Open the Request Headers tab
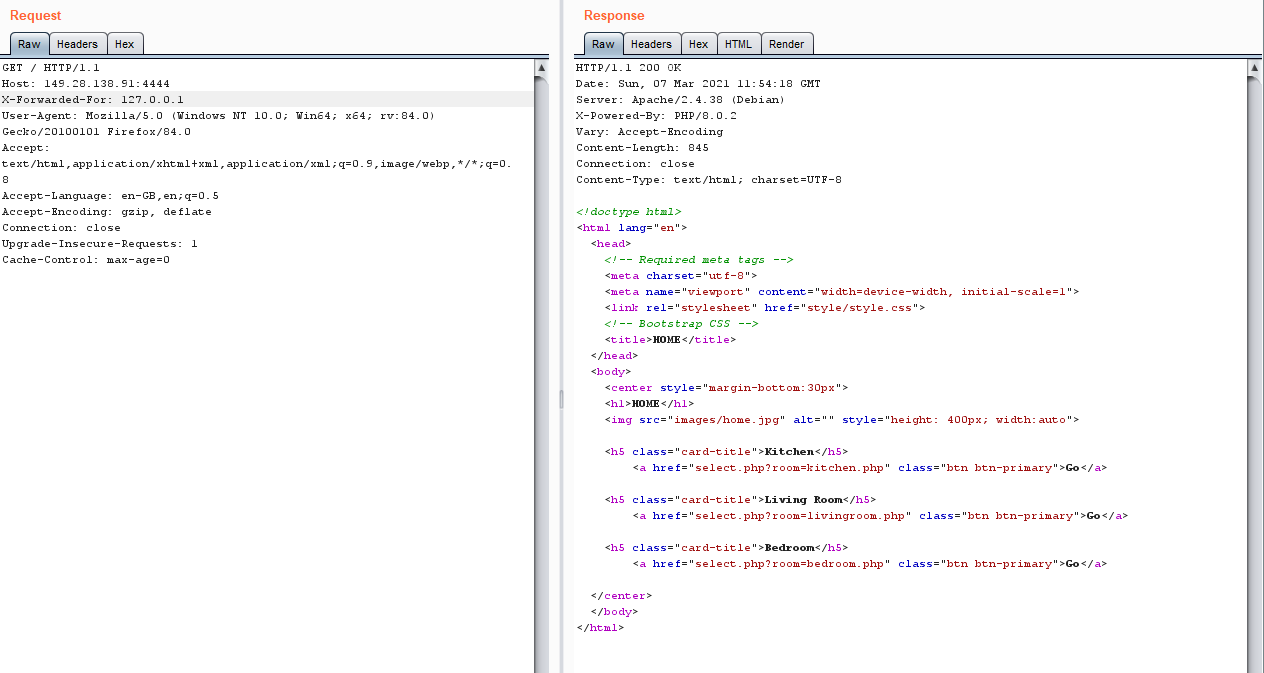 (x=77, y=44)
